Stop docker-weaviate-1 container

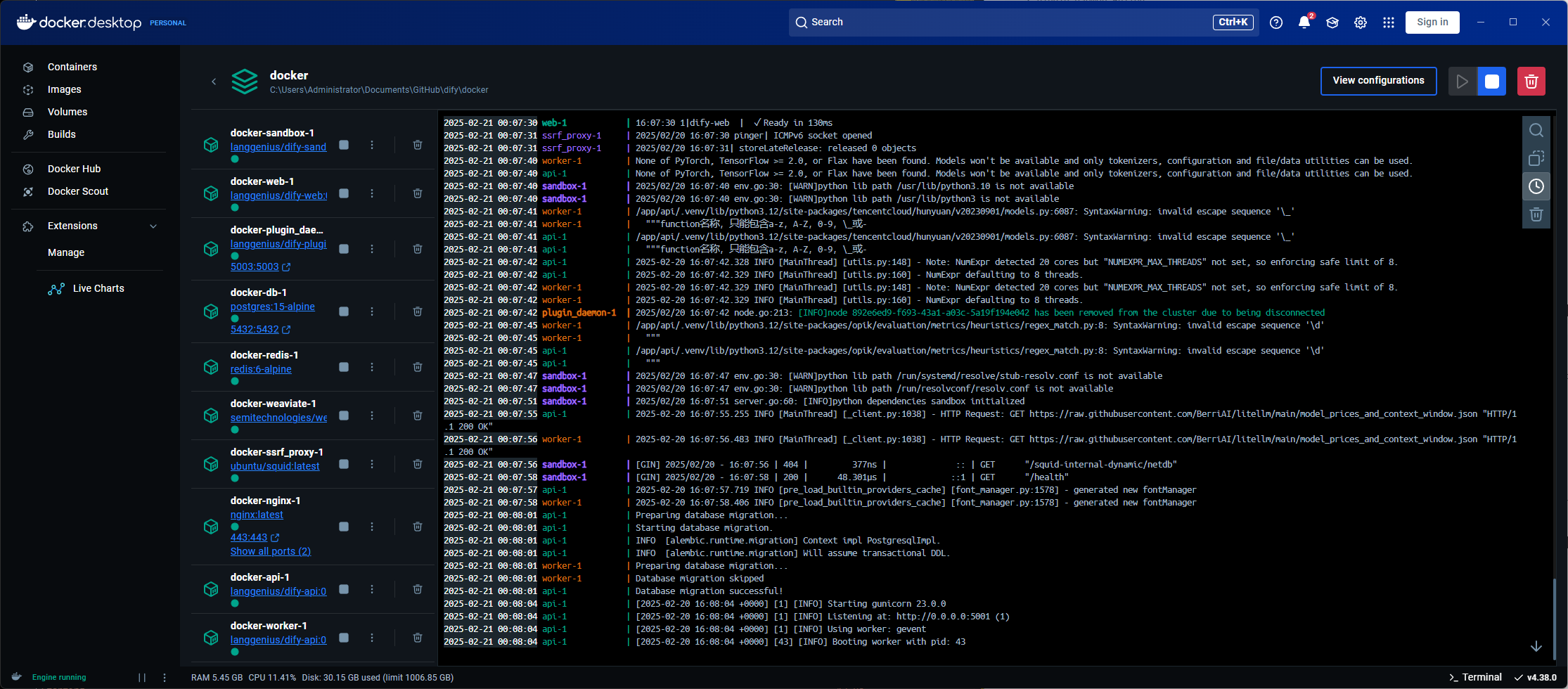pyautogui.click(x=344, y=416)
